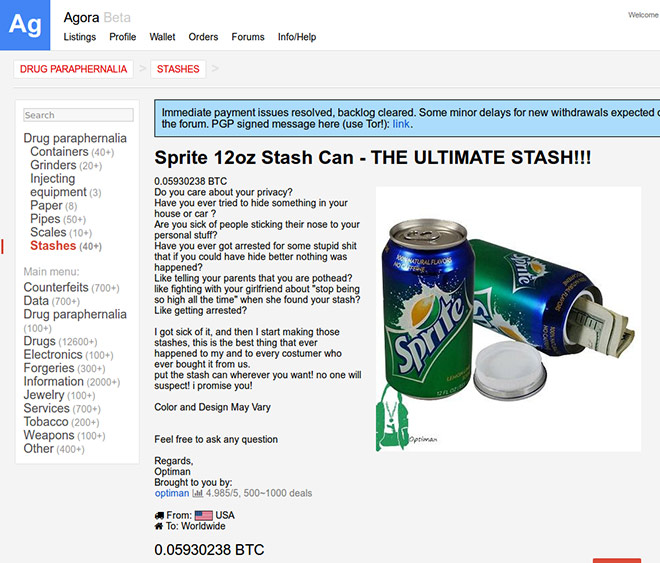The image size is (660, 563).
Task: Click the large 0.05930238 BTC price at bottom
Action: [209, 550]
